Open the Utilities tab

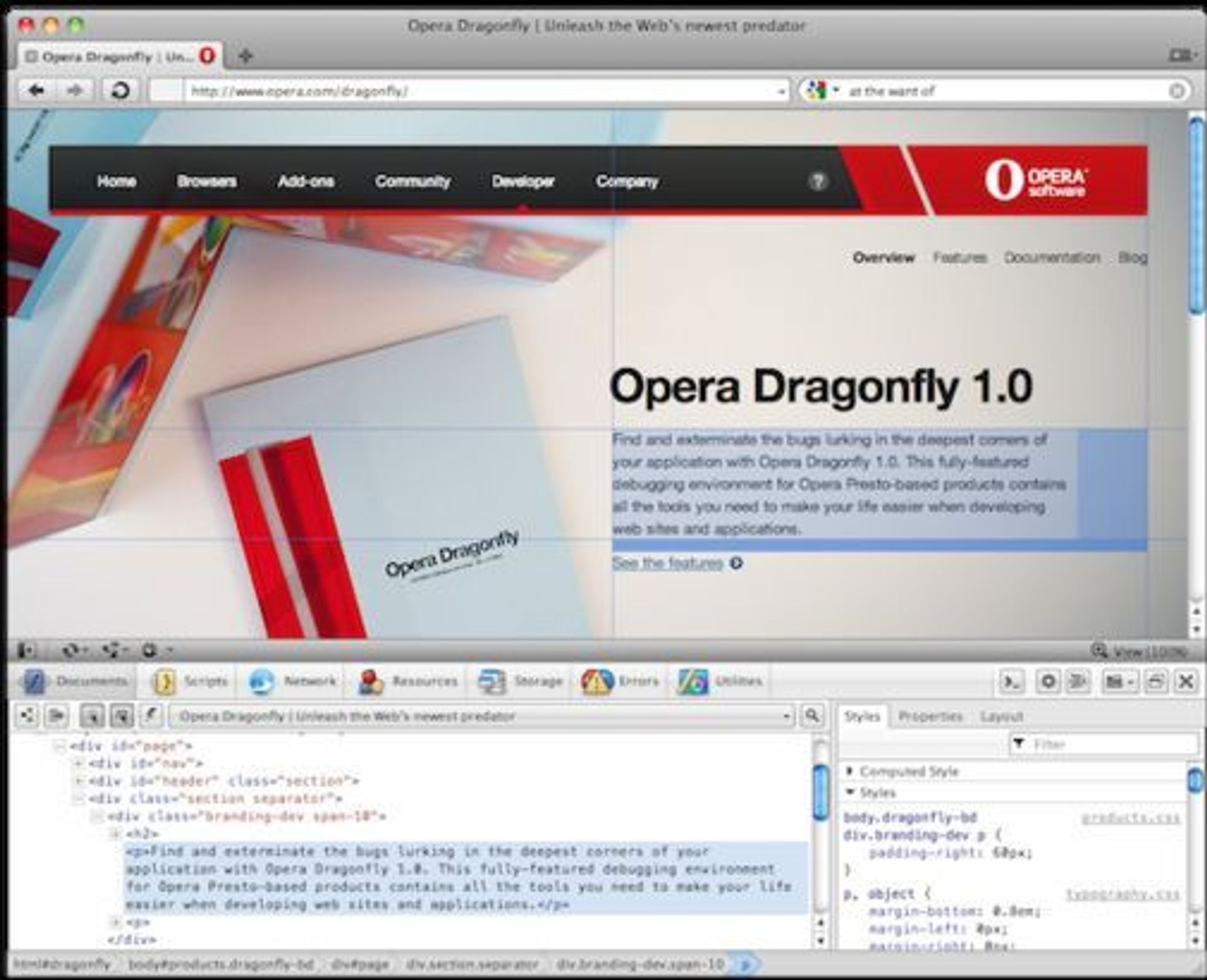click(721, 682)
